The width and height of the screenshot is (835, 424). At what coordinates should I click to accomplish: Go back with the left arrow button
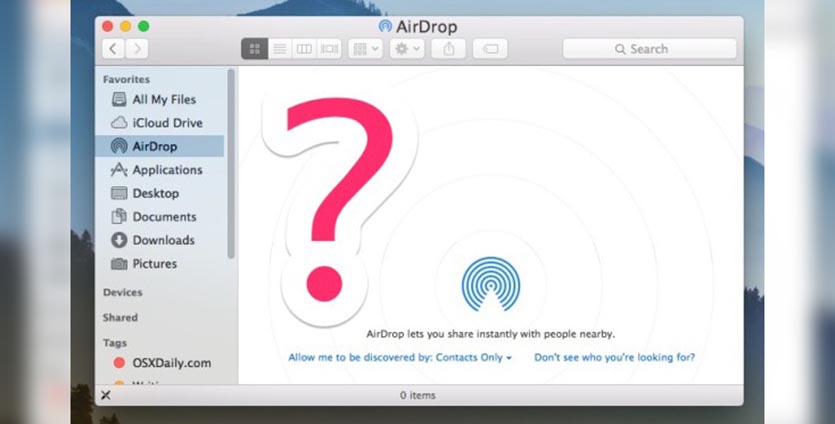pyautogui.click(x=113, y=49)
